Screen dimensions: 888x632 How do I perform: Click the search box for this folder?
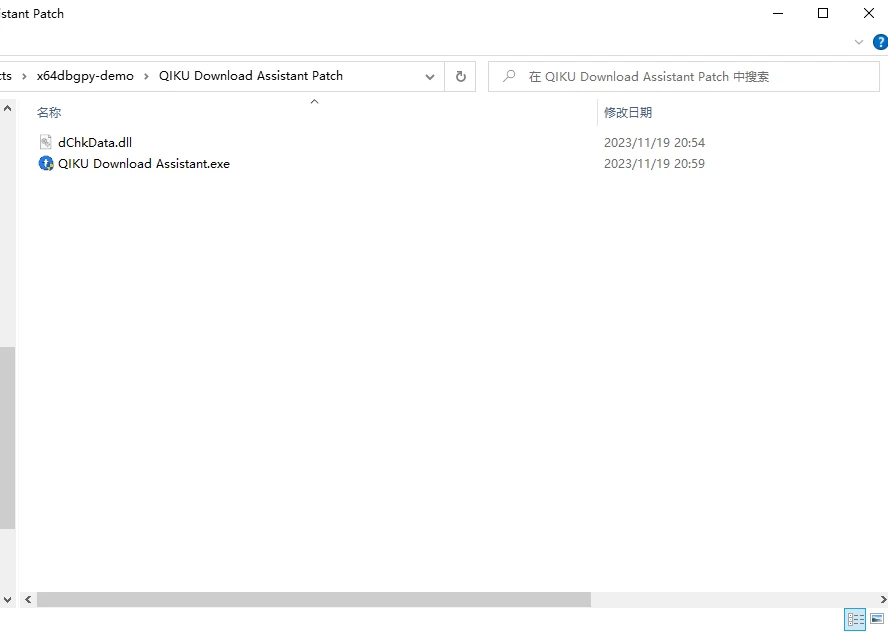pos(684,76)
